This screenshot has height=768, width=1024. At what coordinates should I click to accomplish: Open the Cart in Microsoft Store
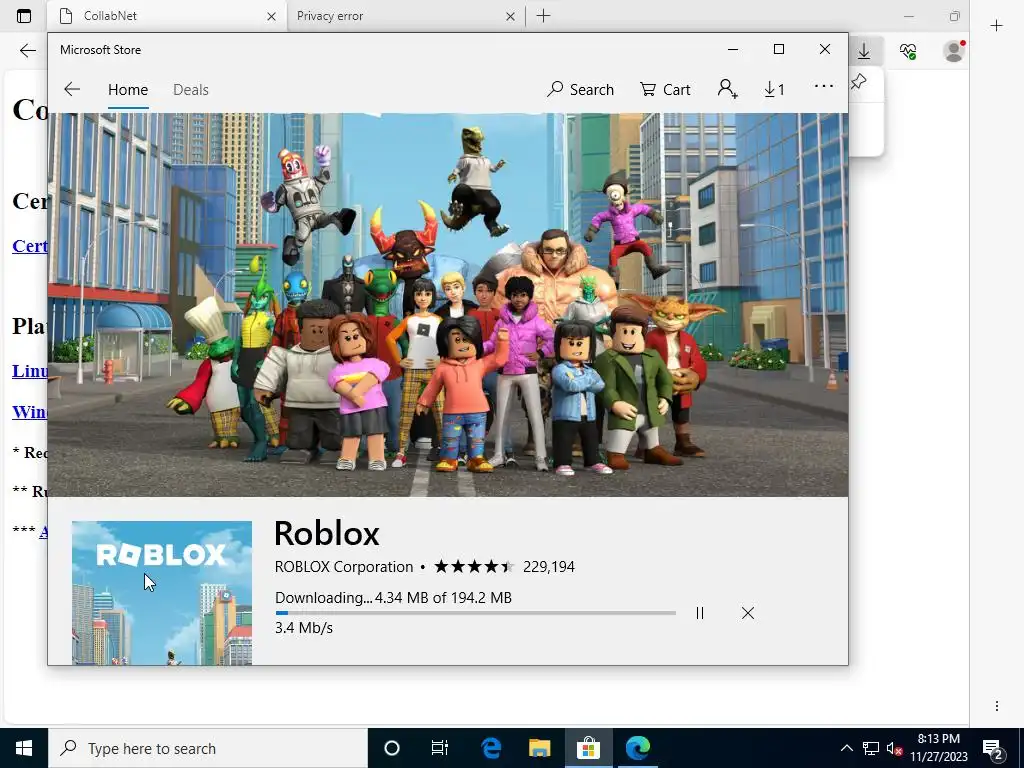tap(665, 89)
